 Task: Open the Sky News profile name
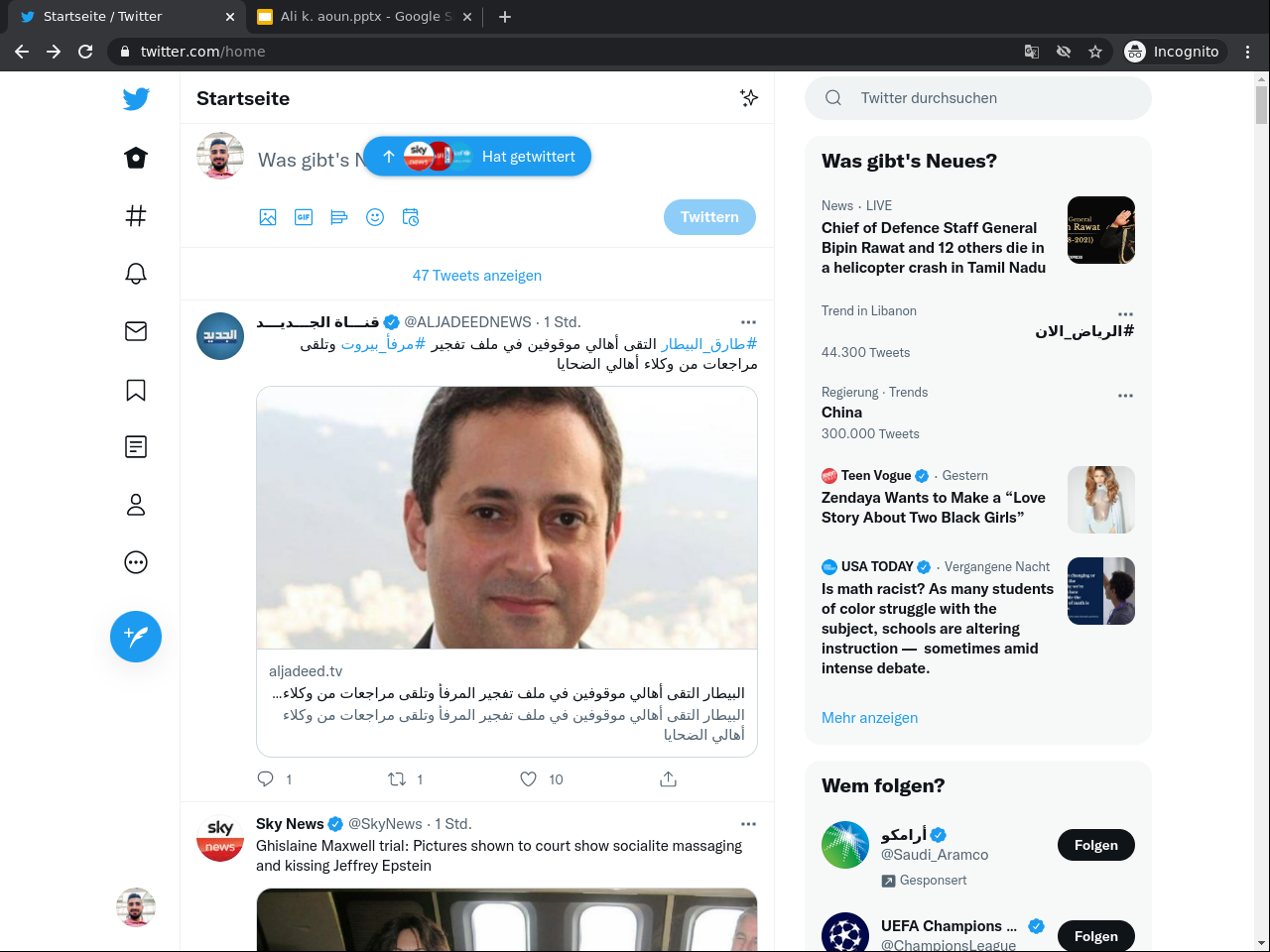pyautogui.click(x=290, y=824)
